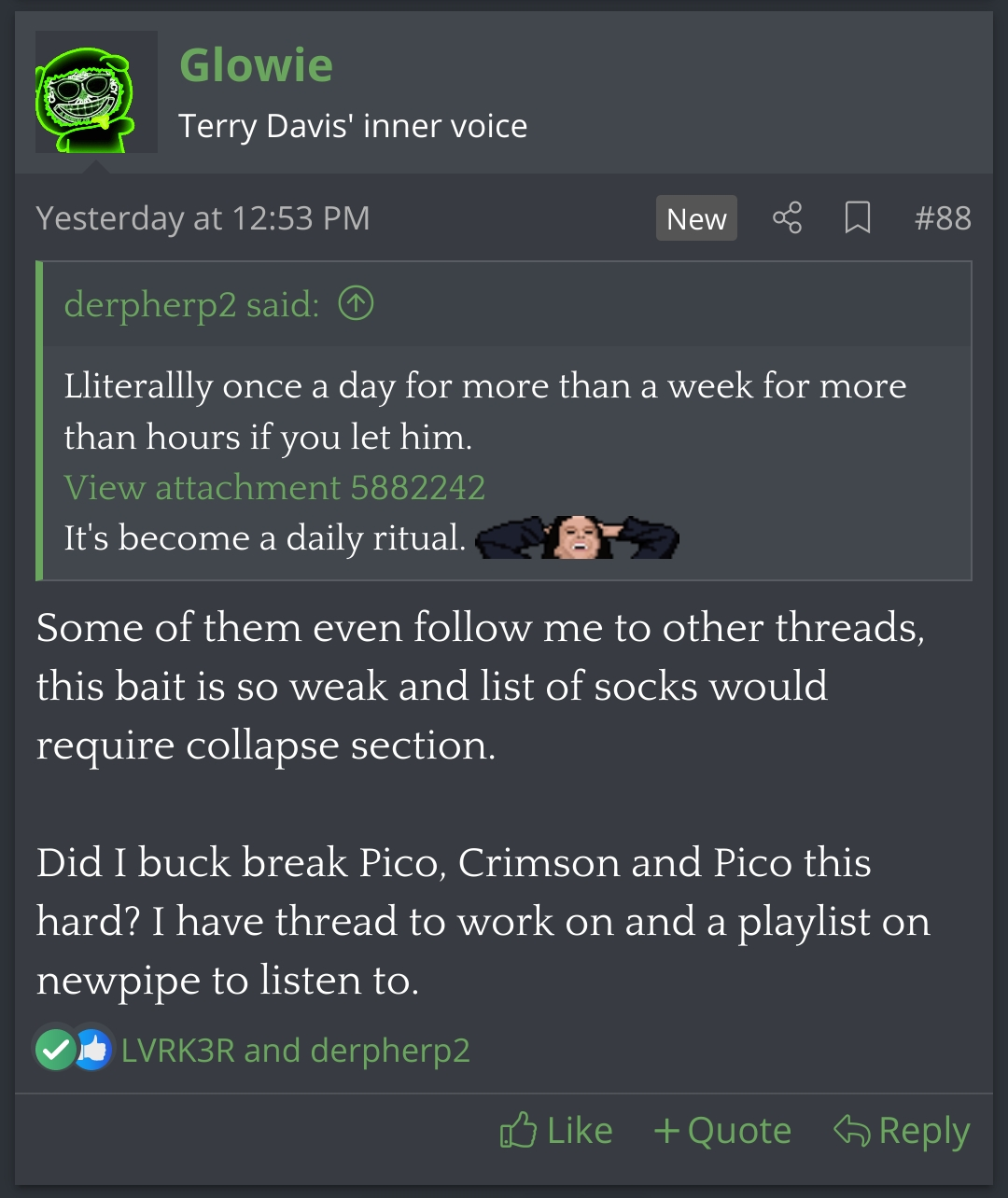Click the blue thumbs-up reaction icon
The height and width of the screenshot is (1198, 1008).
(92, 1050)
